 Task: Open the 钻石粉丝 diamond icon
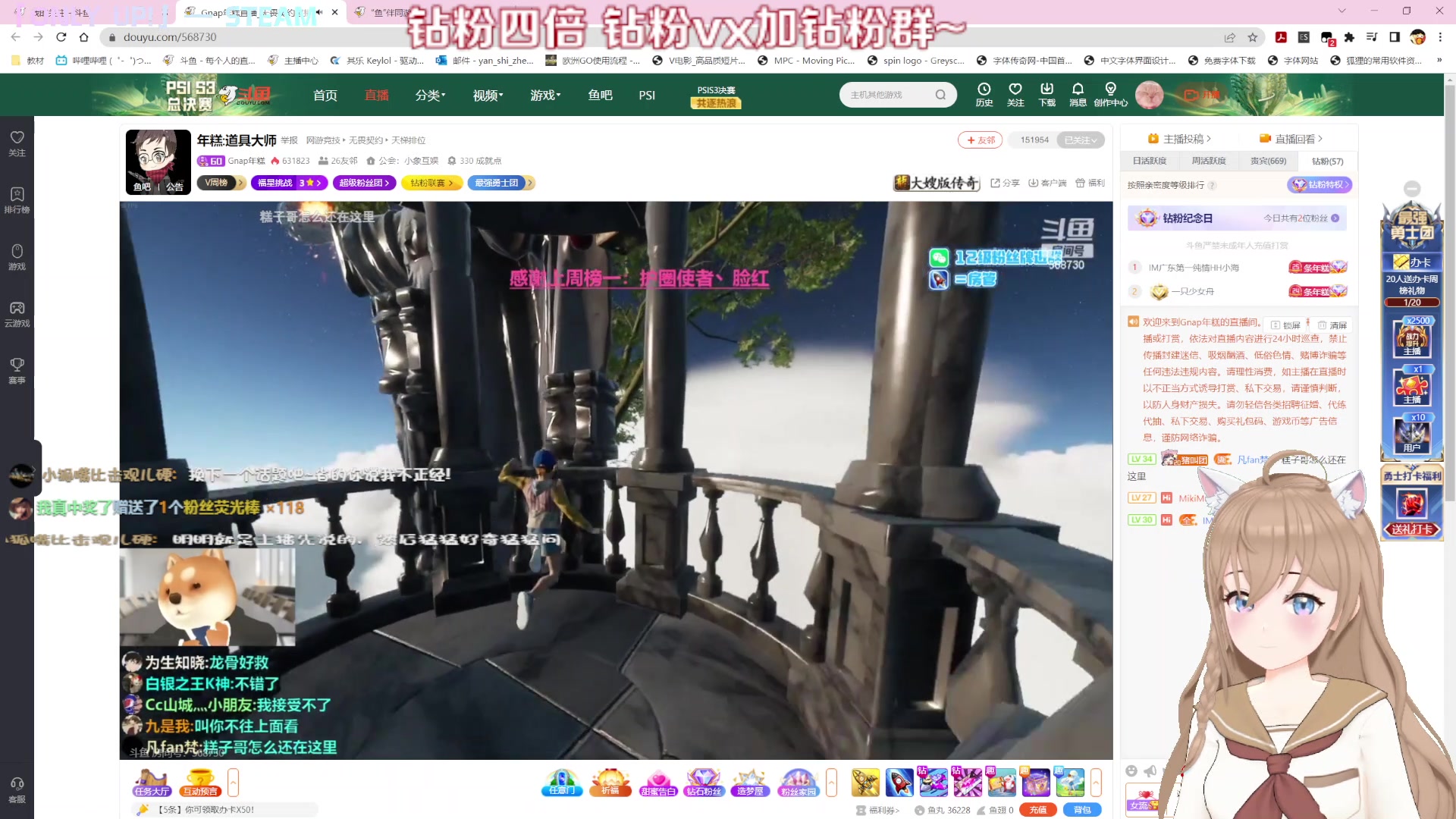pos(704,783)
